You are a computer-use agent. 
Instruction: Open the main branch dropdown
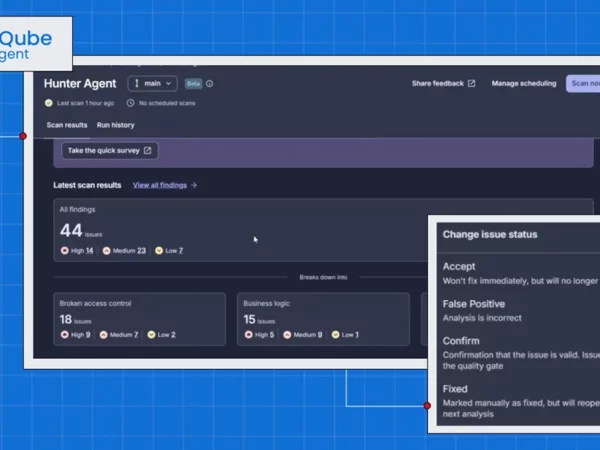pos(152,83)
